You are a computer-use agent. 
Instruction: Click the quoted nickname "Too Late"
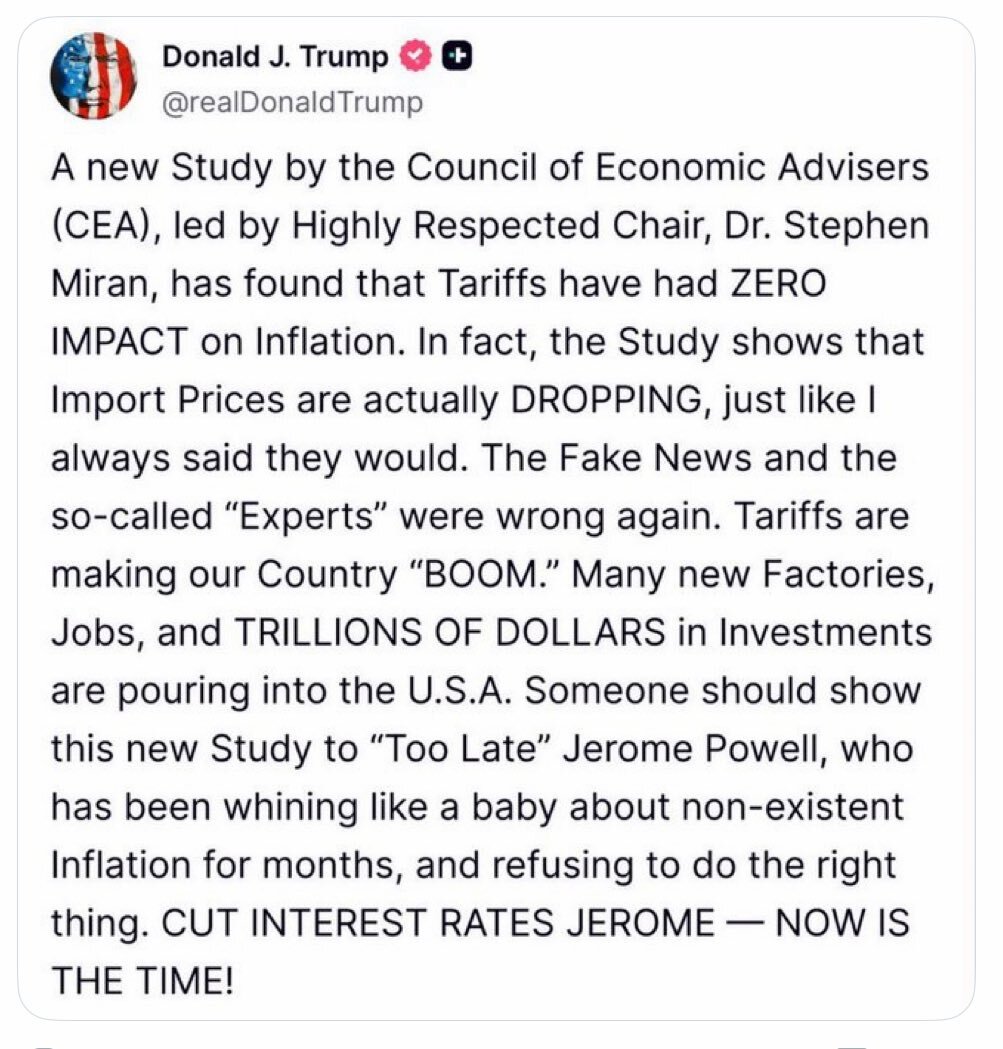pos(460,749)
